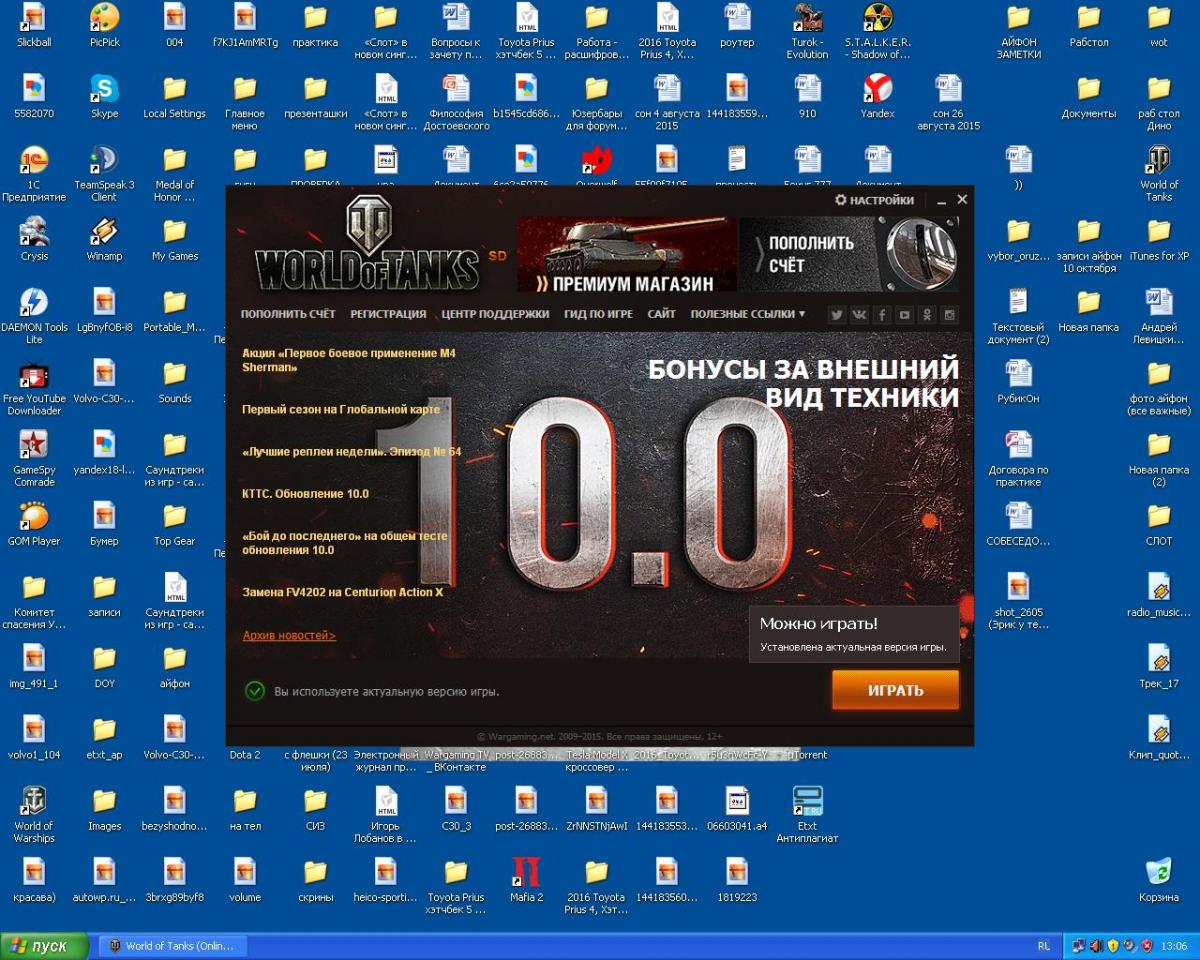Open ГИД ПО ИГРЕ menu item

pyautogui.click(x=598, y=314)
